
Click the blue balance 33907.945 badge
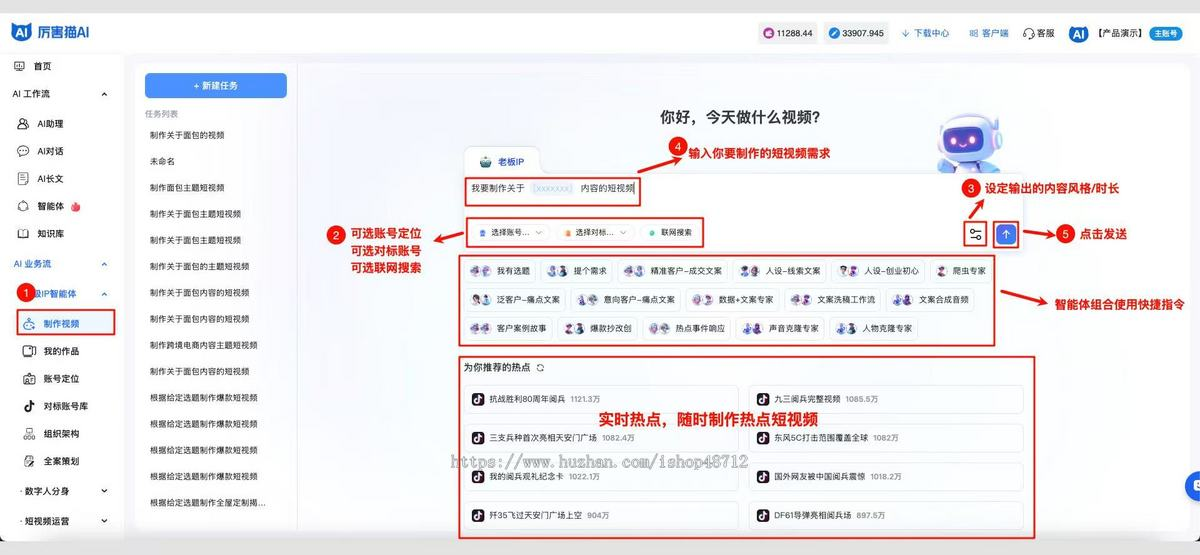point(857,33)
